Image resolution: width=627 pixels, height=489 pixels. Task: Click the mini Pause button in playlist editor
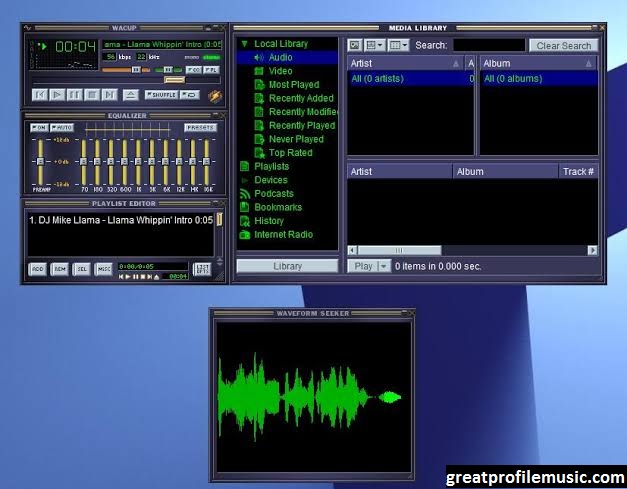[136, 277]
